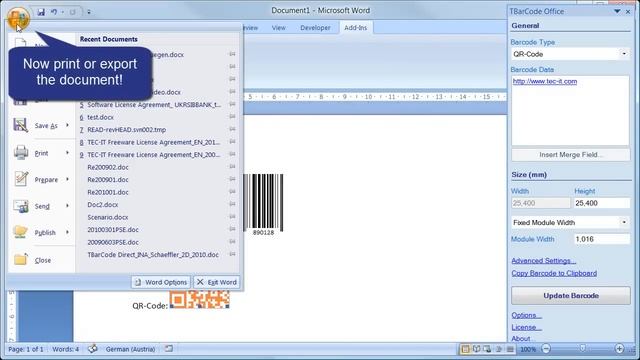Open the Customize Quick Access Toolbar arrow
This screenshot has width=640, height=360.
click(89, 12)
